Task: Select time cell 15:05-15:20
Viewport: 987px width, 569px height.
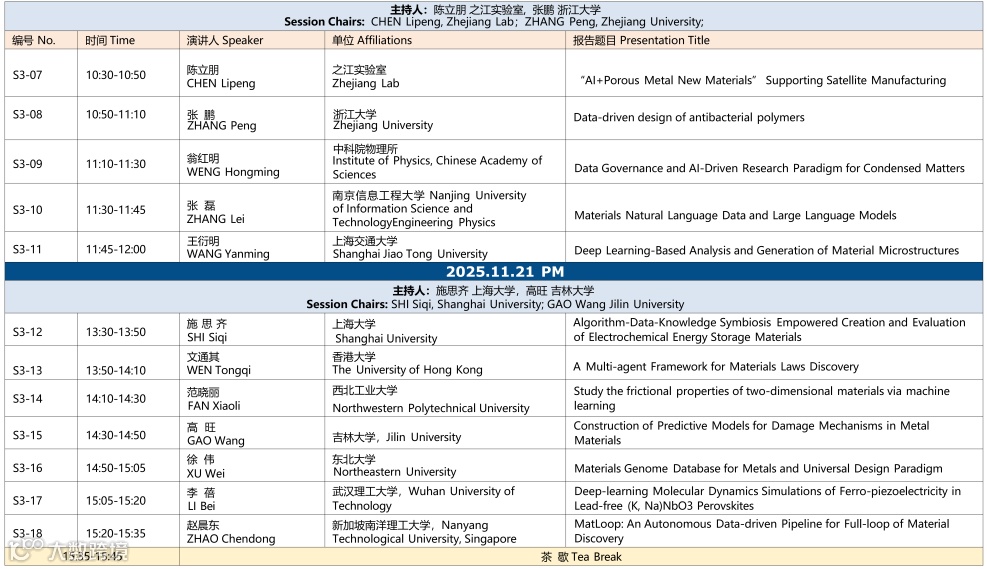Action: pyautogui.click(x=116, y=501)
